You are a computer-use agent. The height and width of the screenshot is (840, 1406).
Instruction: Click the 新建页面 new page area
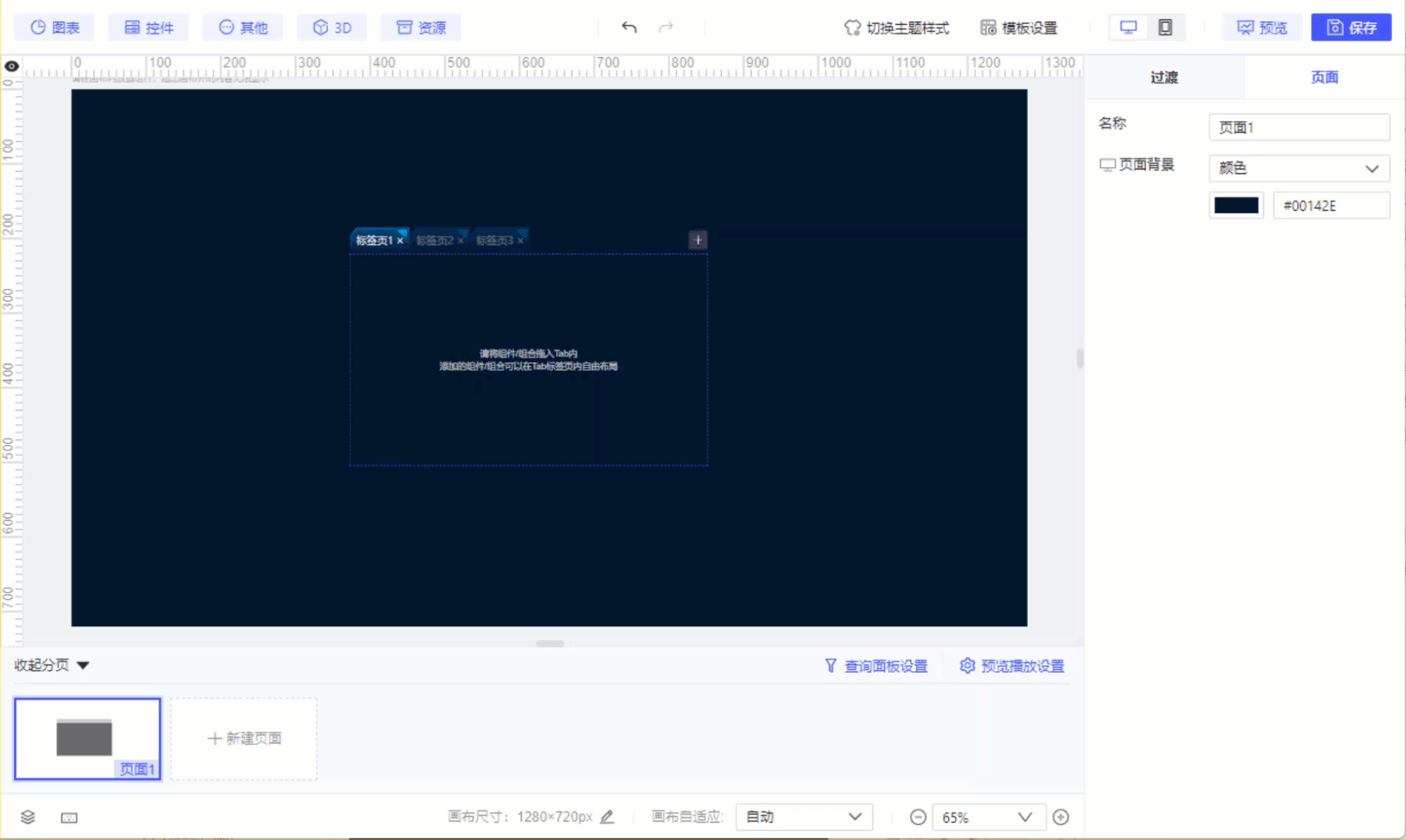click(x=243, y=739)
